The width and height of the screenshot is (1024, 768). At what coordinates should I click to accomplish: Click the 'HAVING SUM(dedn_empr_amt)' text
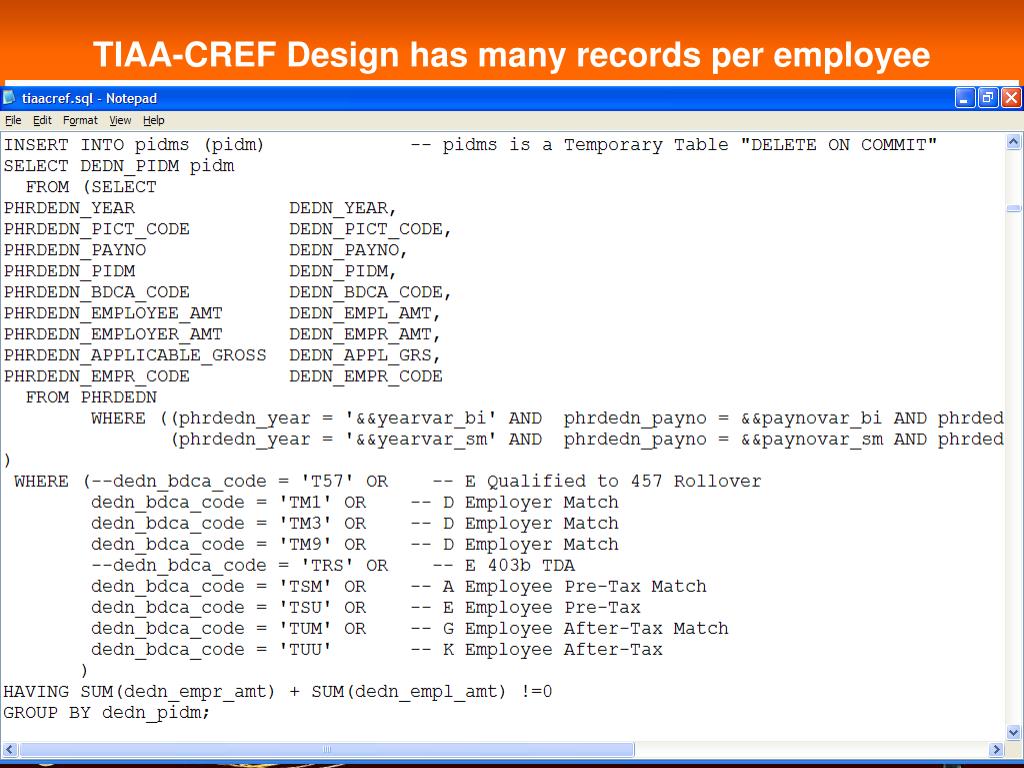[x=139, y=692]
